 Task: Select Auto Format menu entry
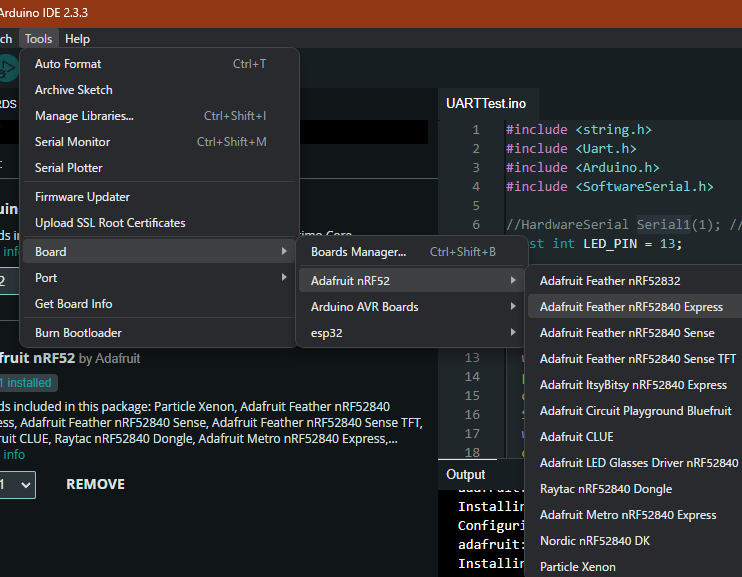159,64
